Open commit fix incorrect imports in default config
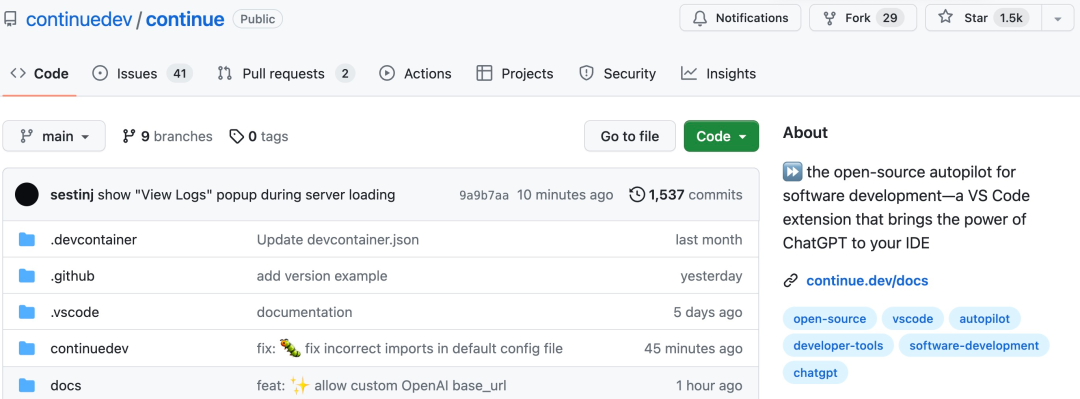This screenshot has height=399, width=1080. click(x=410, y=348)
